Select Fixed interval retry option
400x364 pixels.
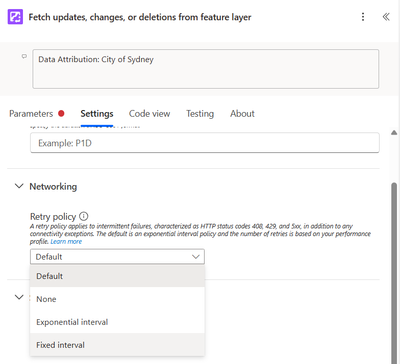[x=117, y=345]
